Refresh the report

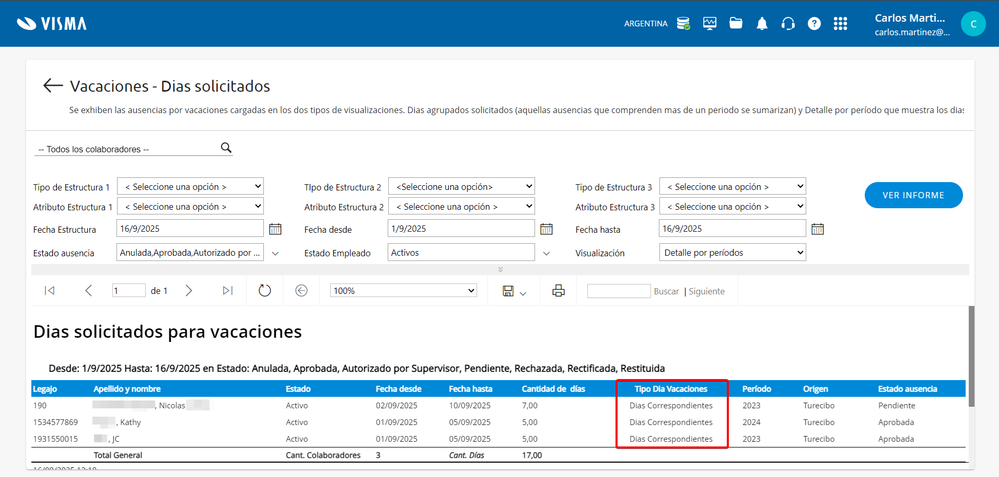[264, 290]
